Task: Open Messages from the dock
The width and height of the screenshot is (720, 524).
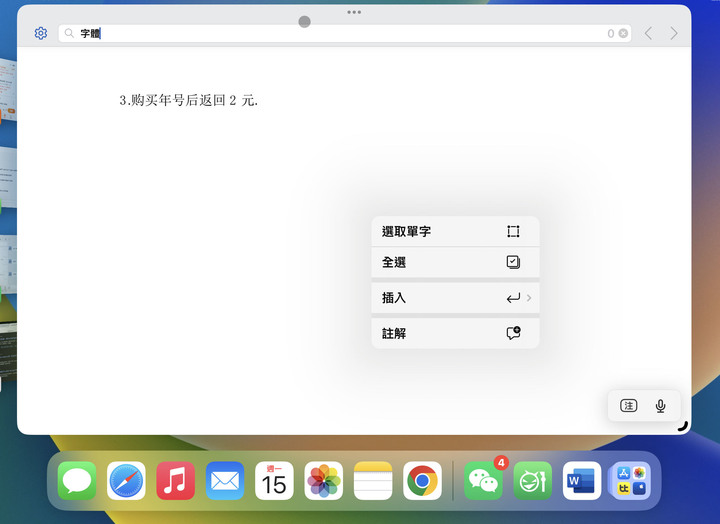Action: pos(77,481)
